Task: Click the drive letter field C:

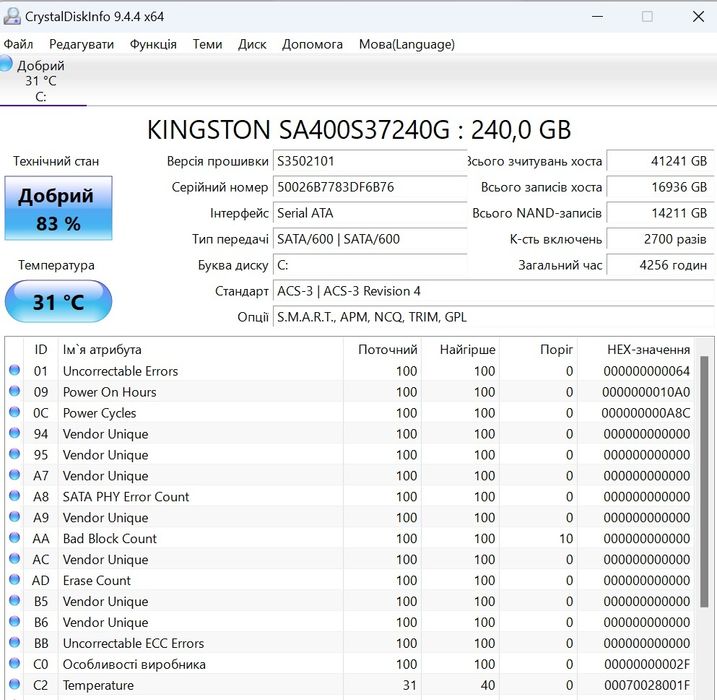Action: click(369, 265)
